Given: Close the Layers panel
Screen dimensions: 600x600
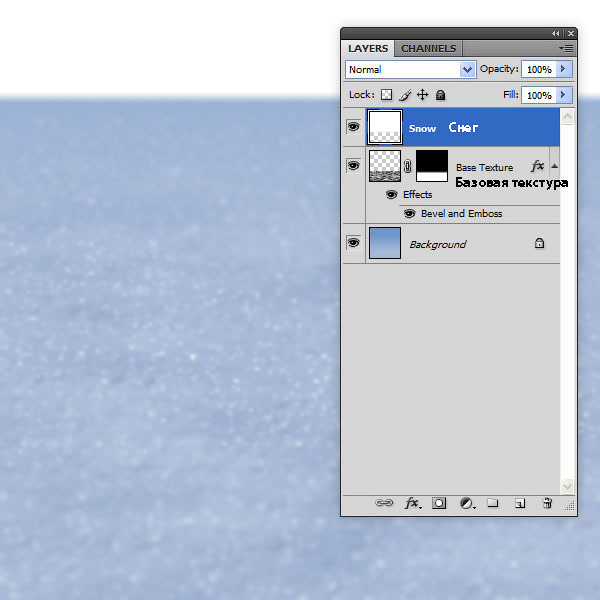Looking at the screenshot, I should (571, 34).
